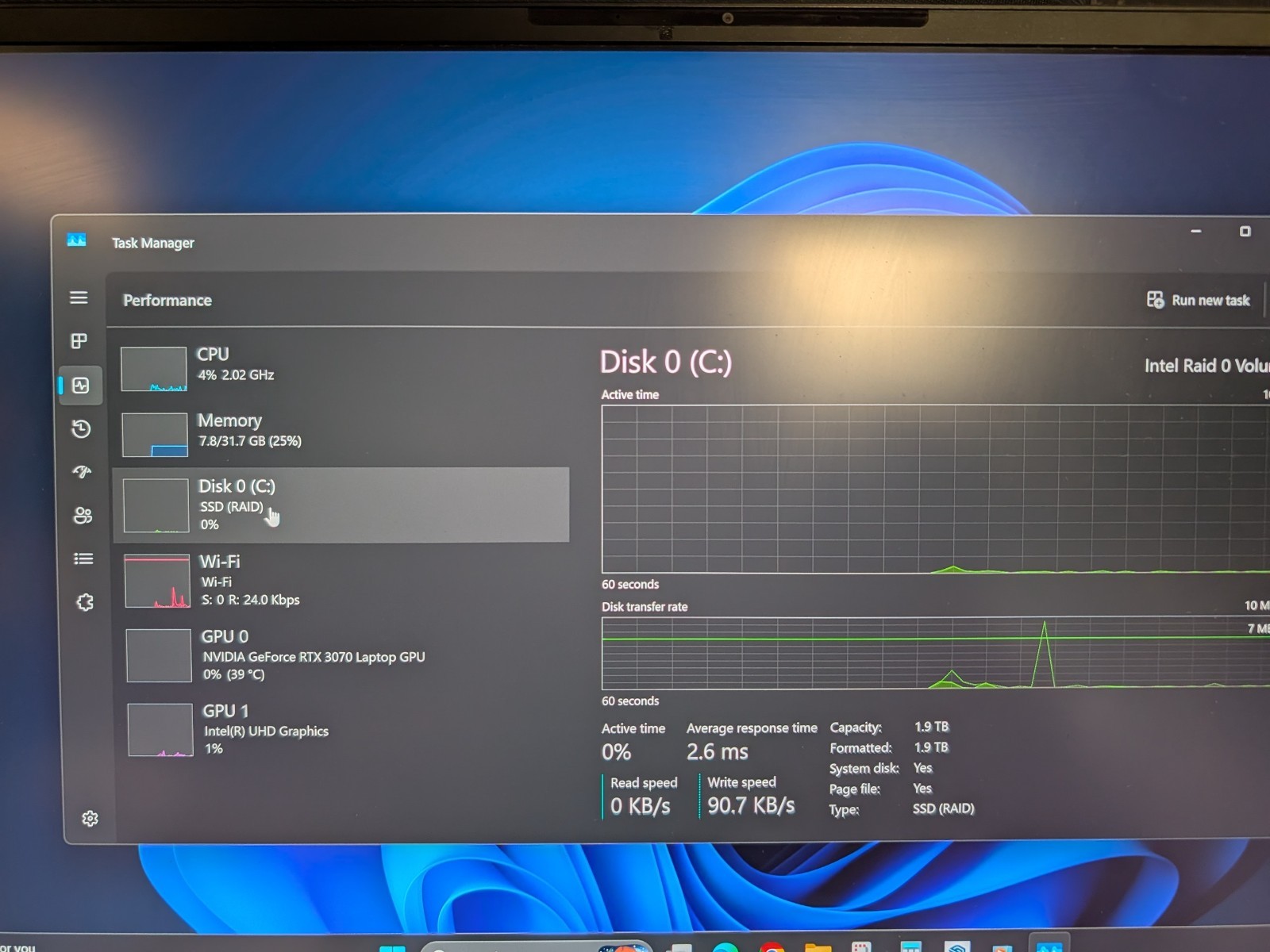Screen dimensions: 1270x952
Task: Click the Active time graph area
Action: pos(935,489)
